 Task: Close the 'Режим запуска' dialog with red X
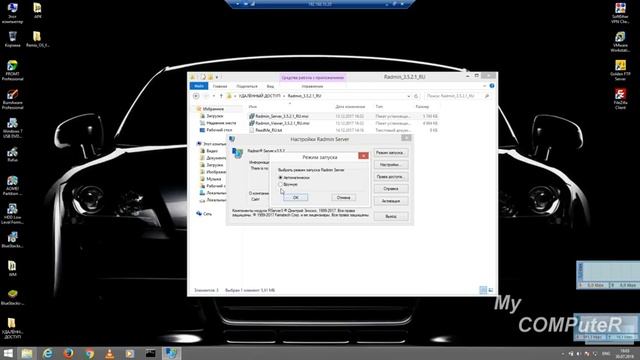363,156
